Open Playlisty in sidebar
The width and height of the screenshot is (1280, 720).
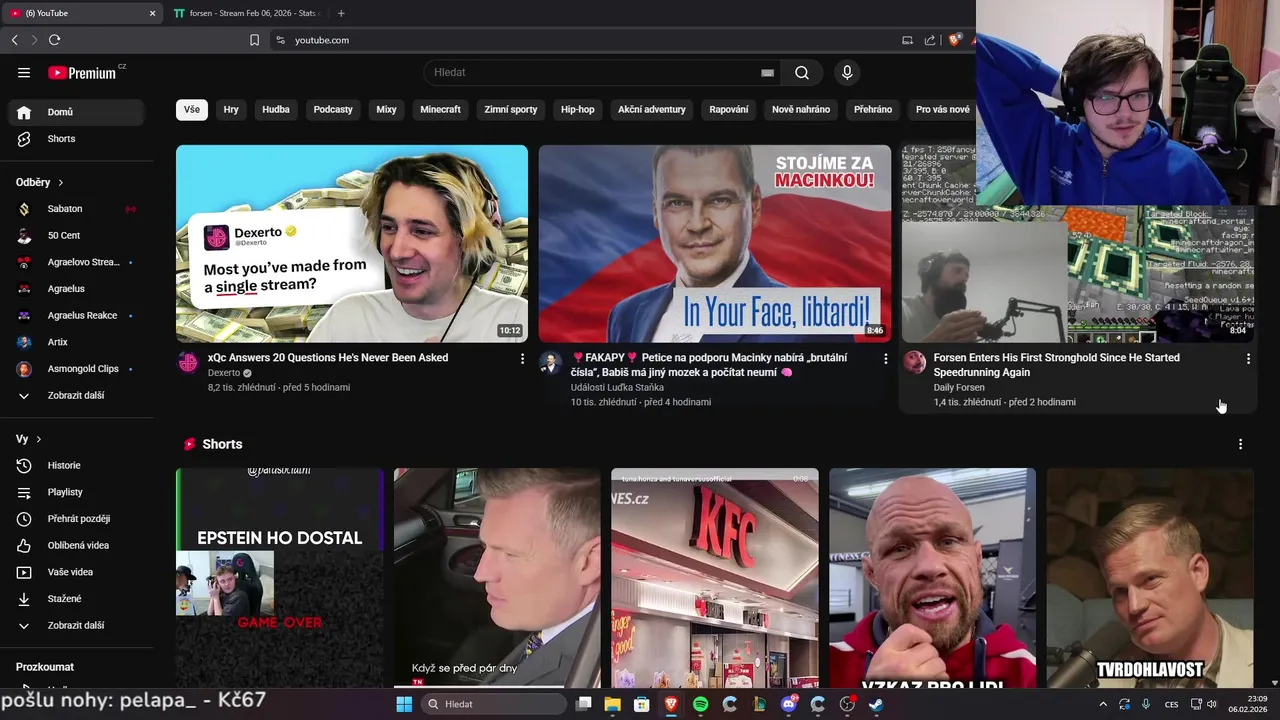click(x=77, y=492)
